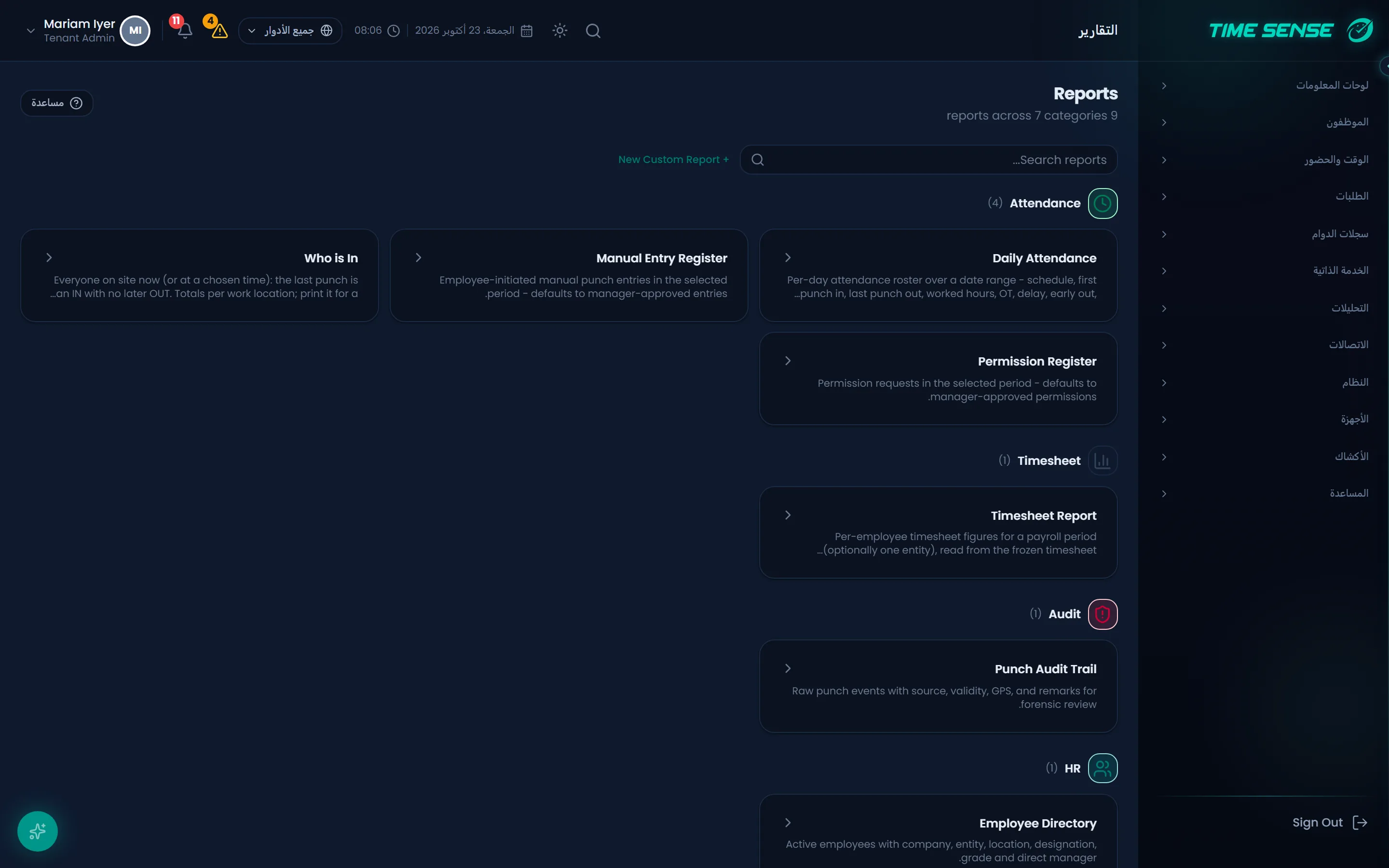This screenshot has height=868, width=1389.
Task: Click the Attendance category clock icon
Action: coord(1102,203)
